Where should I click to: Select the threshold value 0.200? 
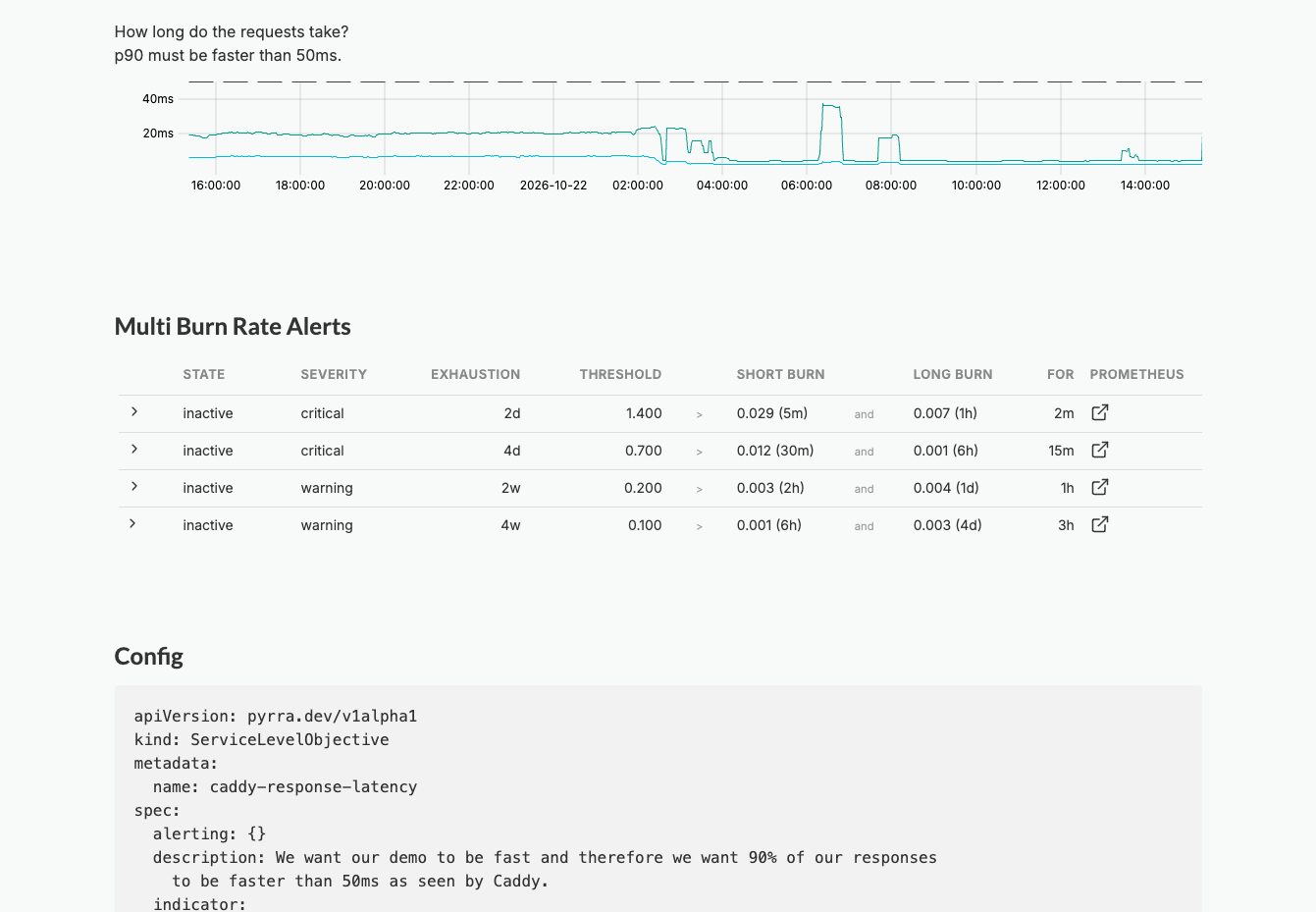click(x=643, y=488)
